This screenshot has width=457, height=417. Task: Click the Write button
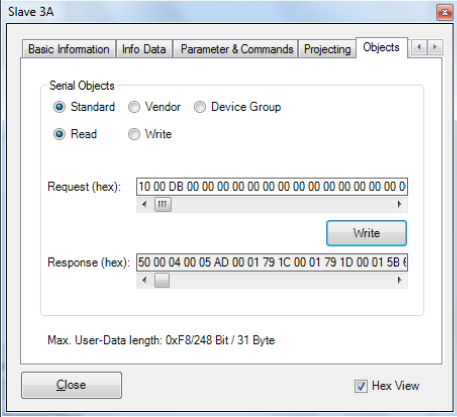click(x=366, y=233)
